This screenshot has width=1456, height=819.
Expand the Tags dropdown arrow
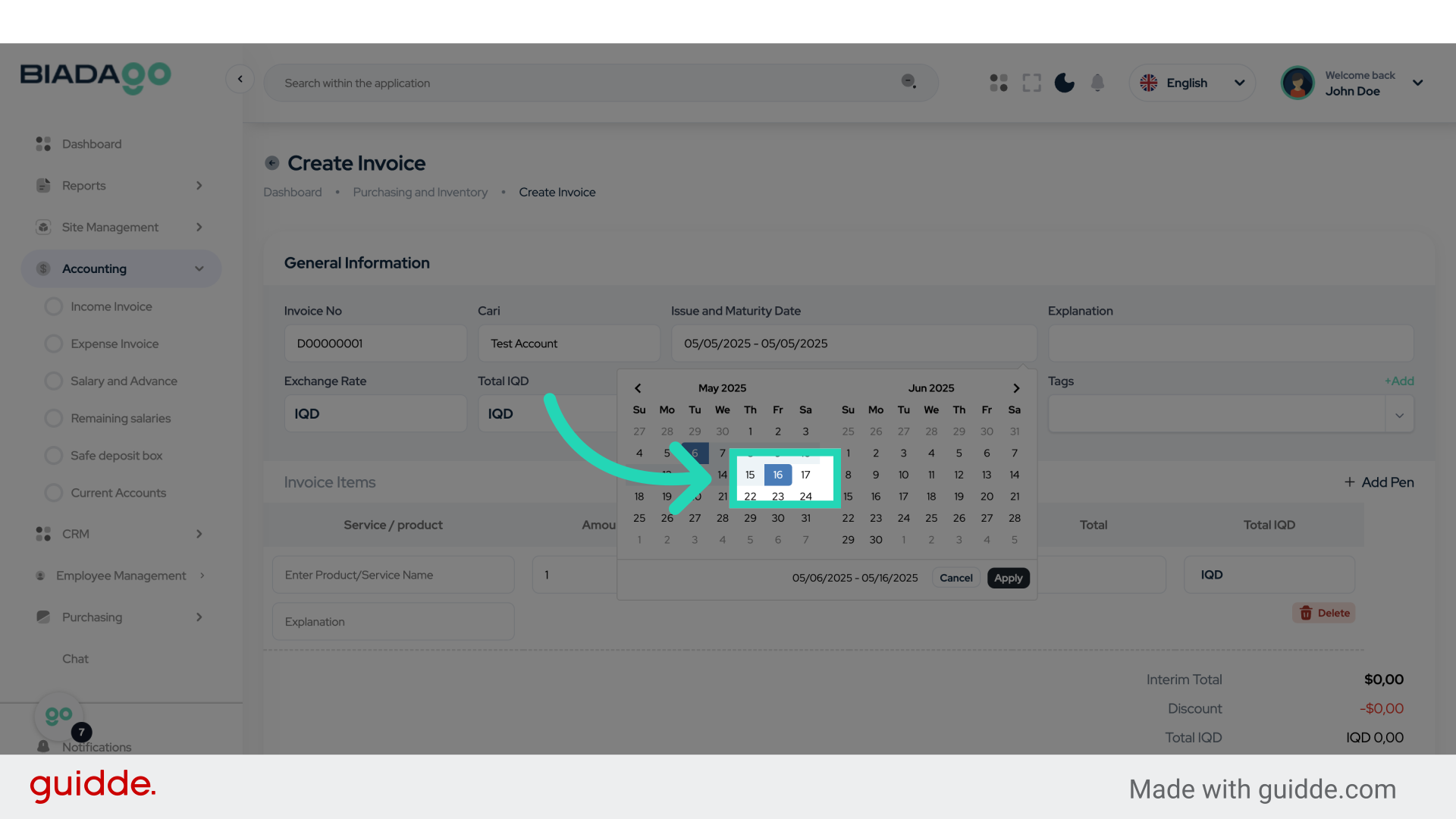pyautogui.click(x=1399, y=415)
